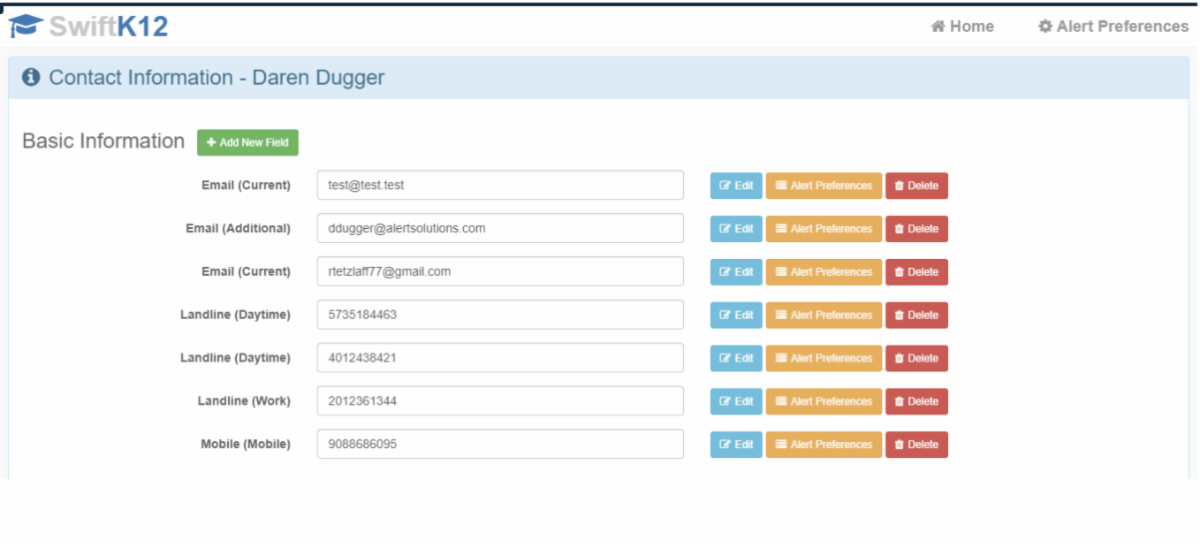Open the Home page link
The image size is (1200, 548).
tap(962, 26)
